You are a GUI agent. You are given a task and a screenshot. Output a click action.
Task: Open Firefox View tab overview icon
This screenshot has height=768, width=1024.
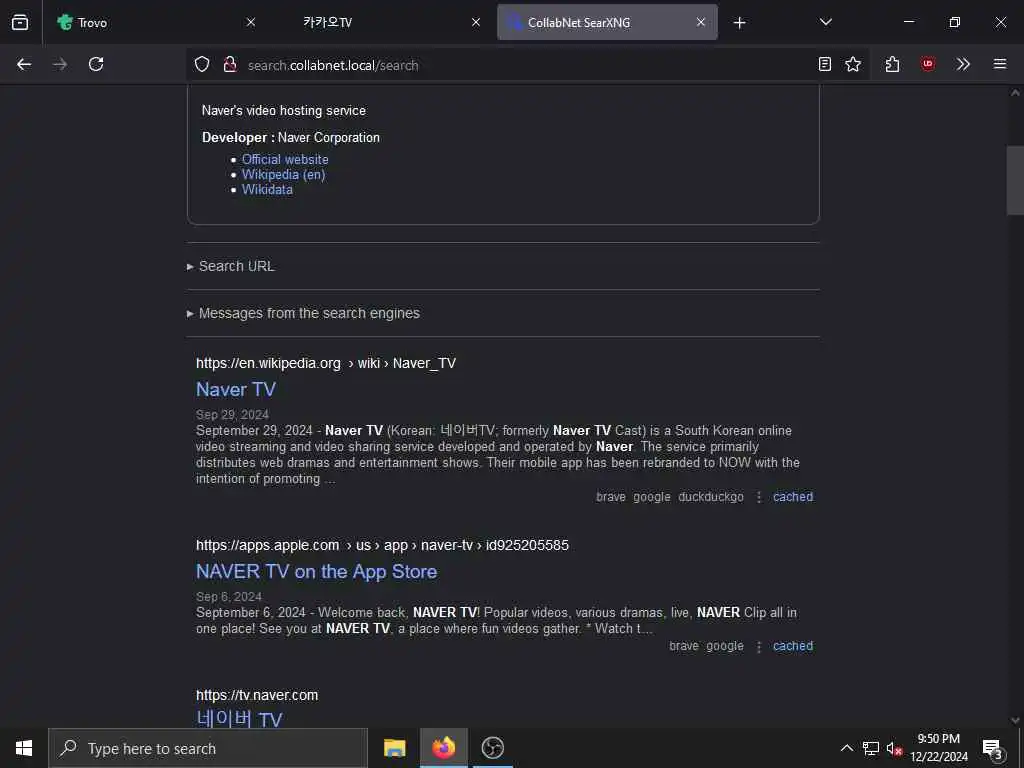click(20, 22)
